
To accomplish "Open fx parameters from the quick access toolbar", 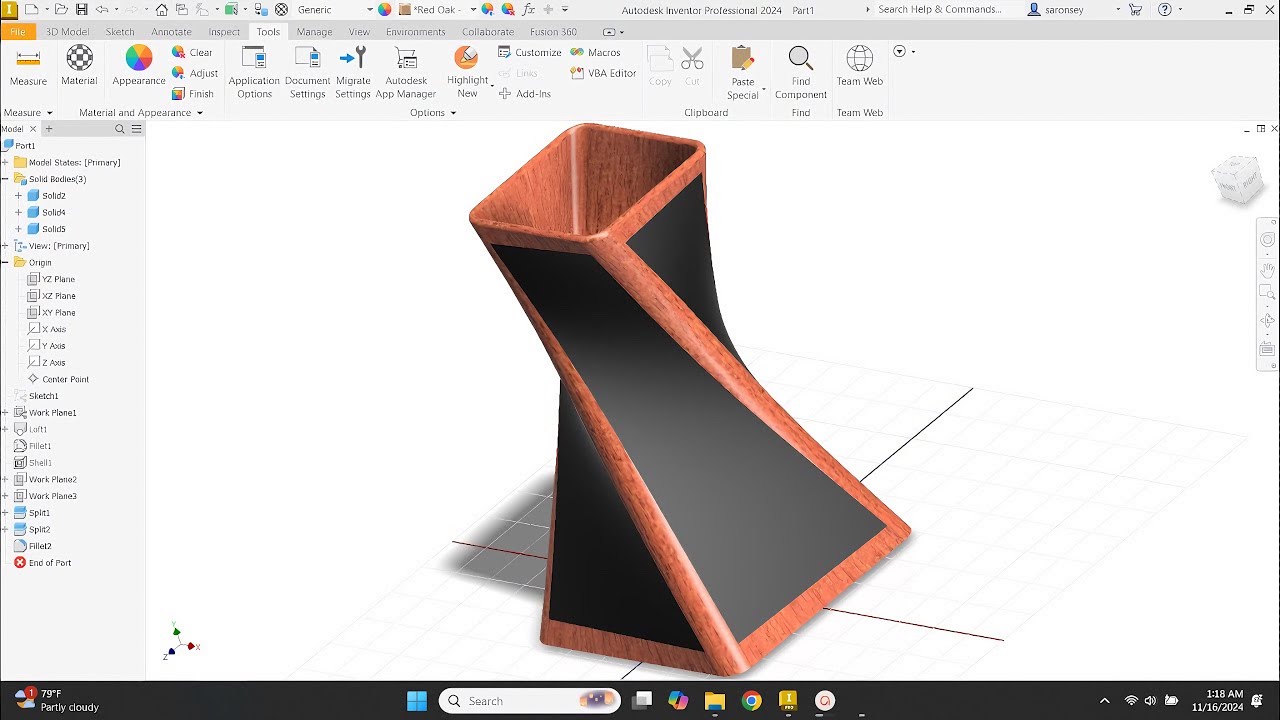I will 529,10.
